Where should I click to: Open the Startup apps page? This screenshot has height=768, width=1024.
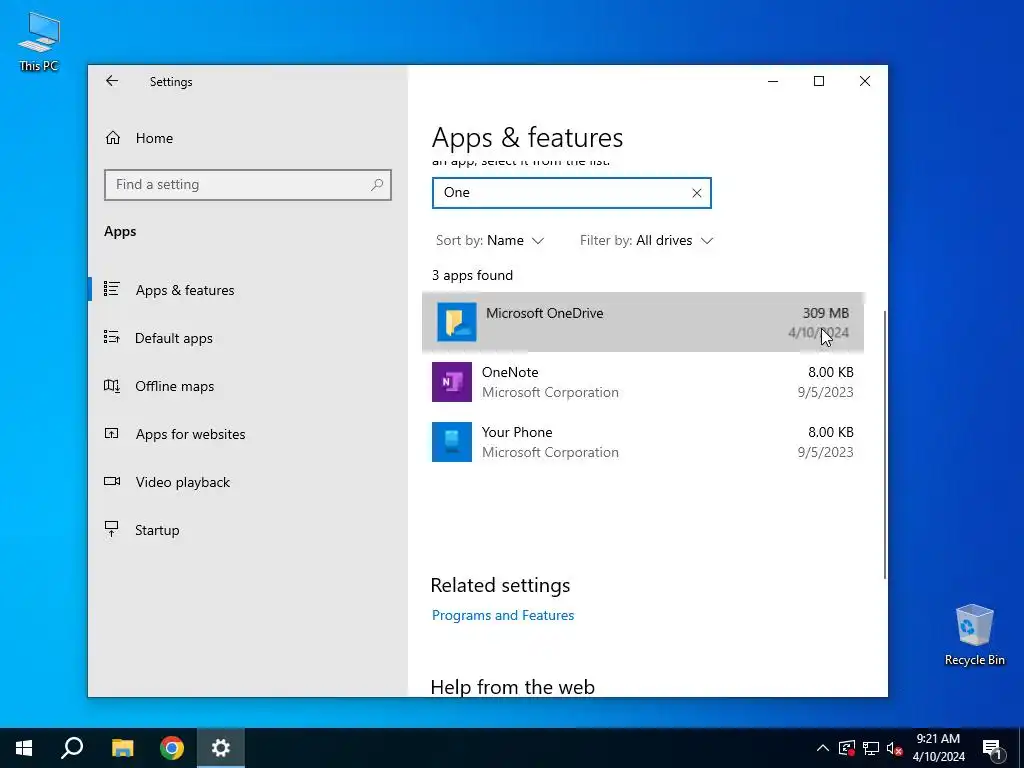point(157,530)
